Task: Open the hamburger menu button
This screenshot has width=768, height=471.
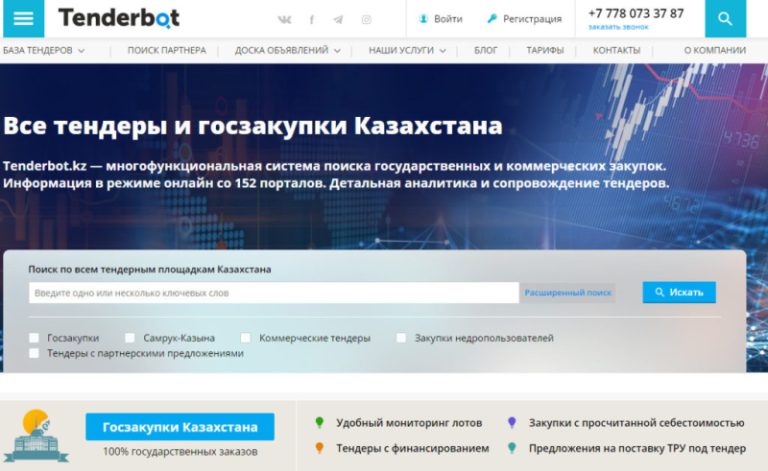Action: click(24, 19)
